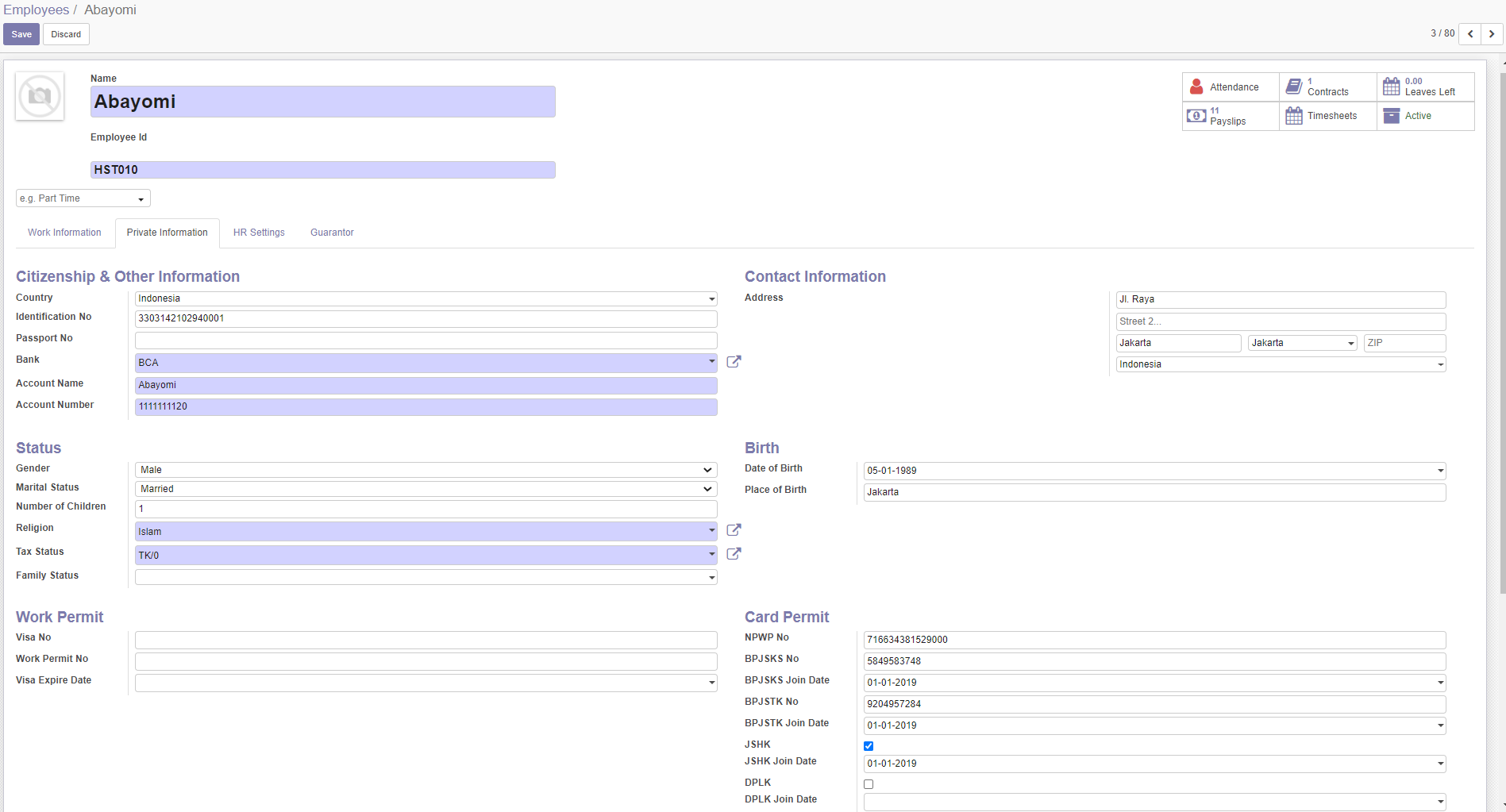Click the Discard button

[66, 34]
